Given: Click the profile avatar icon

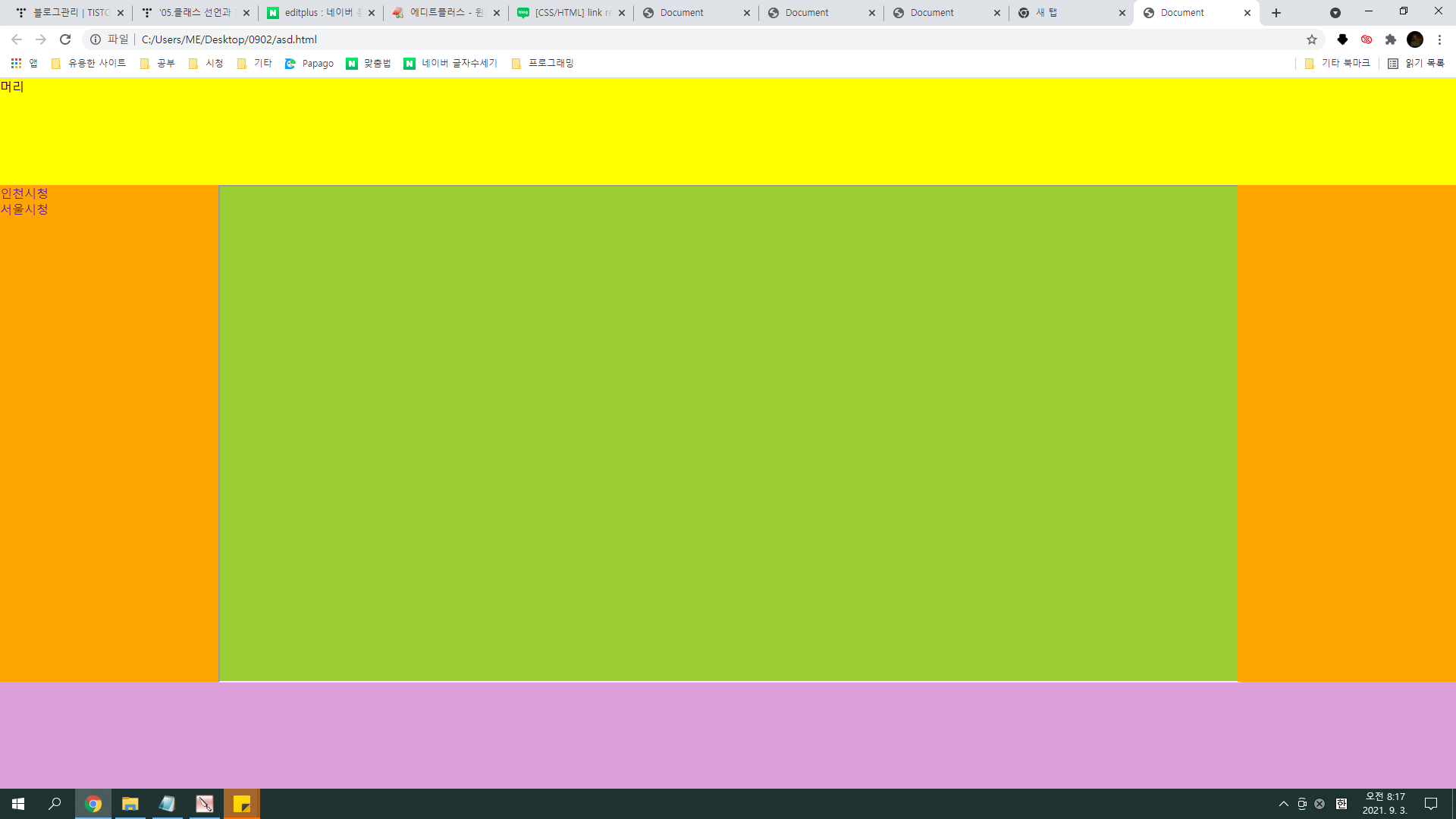Looking at the screenshot, I should click(1415, 39).
